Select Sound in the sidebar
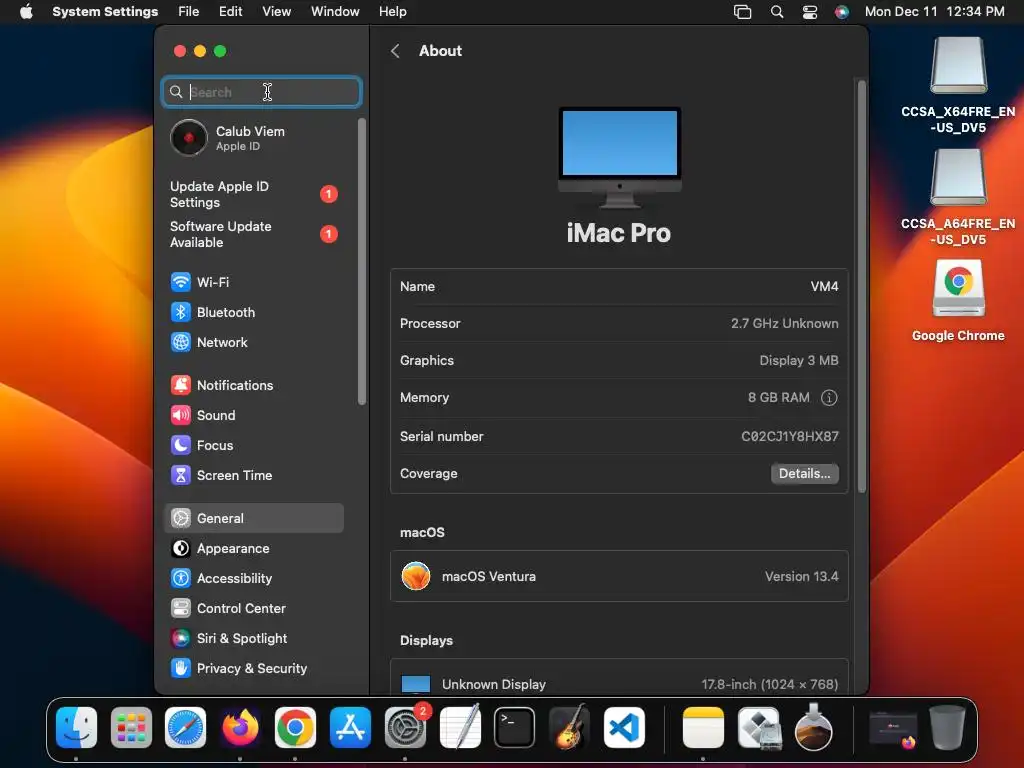The width and height of the screenshot is (1024, 768). click(254, 415)
